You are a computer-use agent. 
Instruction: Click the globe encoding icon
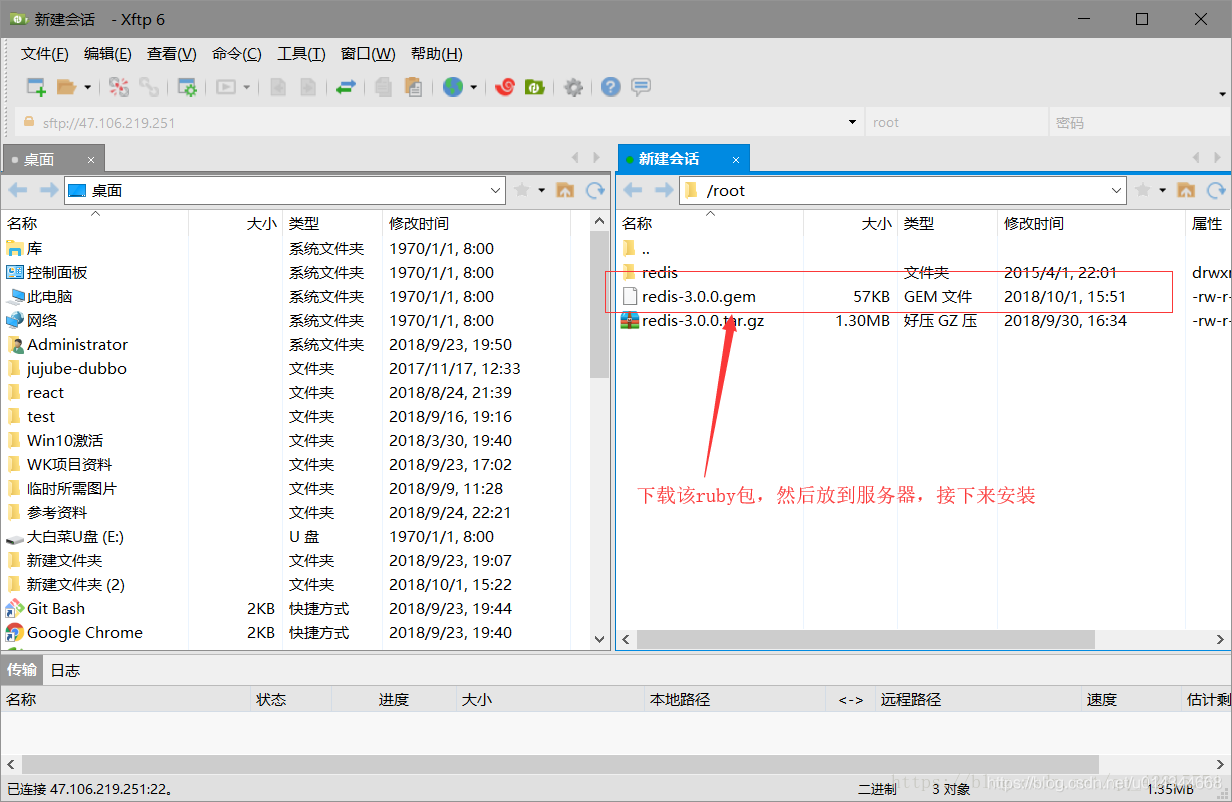point(453,87)
